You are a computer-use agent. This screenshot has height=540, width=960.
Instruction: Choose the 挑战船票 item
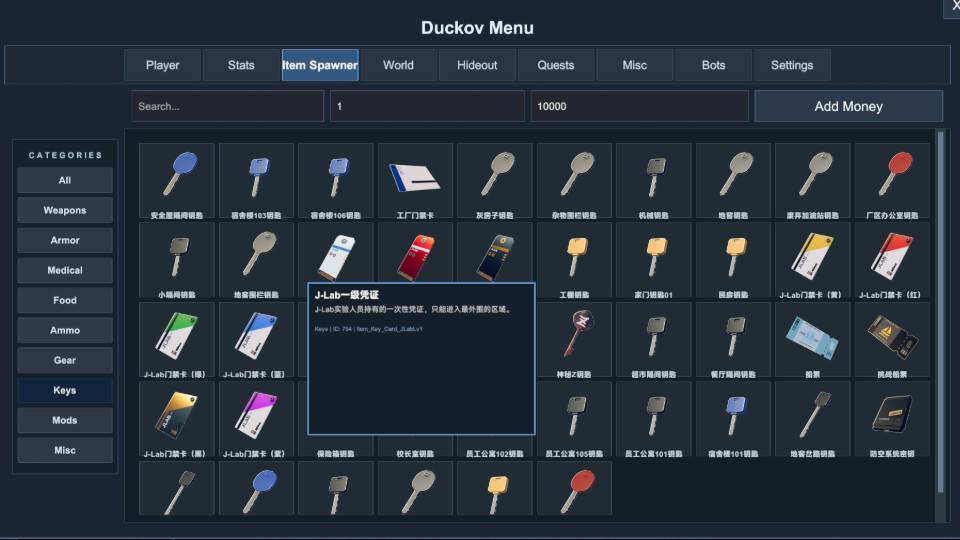click(x=892, y=338)
